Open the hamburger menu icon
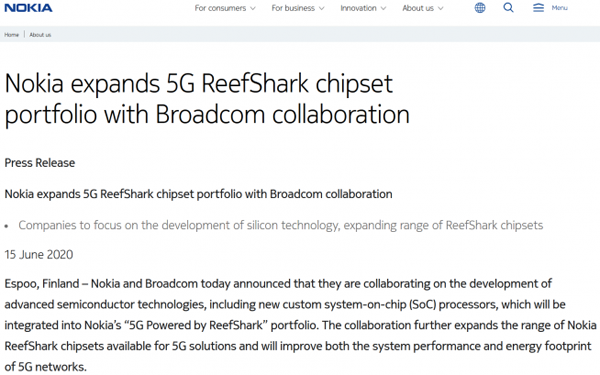The image size is (600, 375). [x=538, y=8]
